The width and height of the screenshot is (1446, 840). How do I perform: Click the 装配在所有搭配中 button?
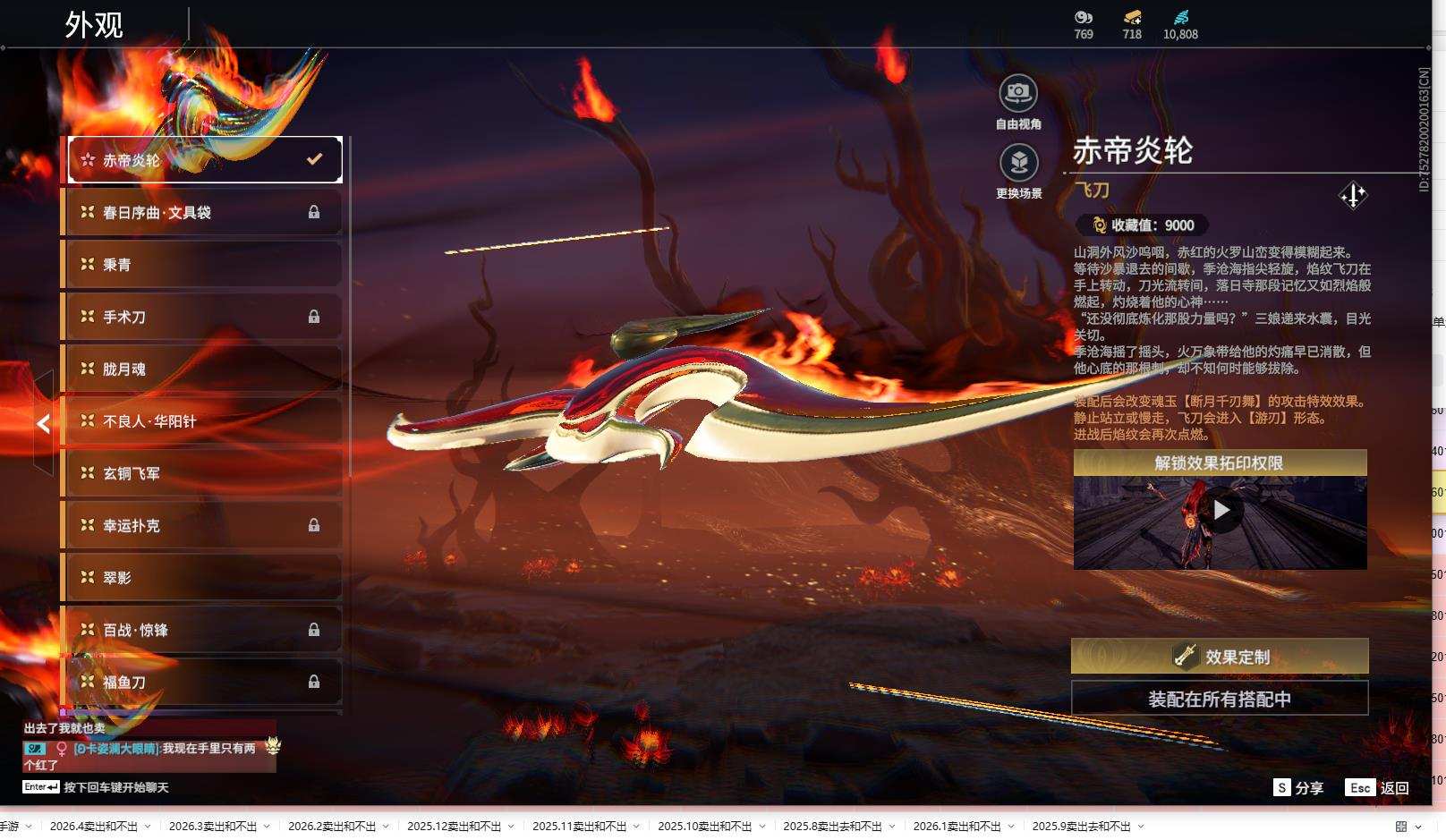[1220, 699]
